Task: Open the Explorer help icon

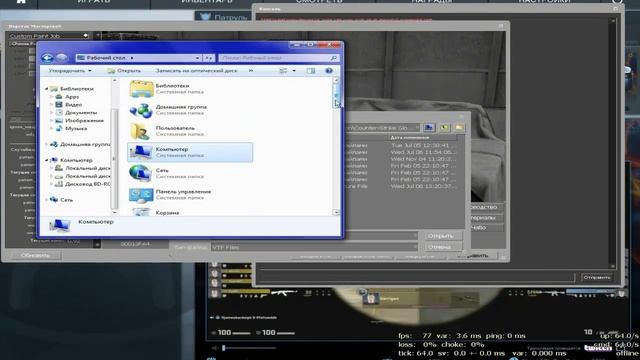Action: [x=329, y=71]
